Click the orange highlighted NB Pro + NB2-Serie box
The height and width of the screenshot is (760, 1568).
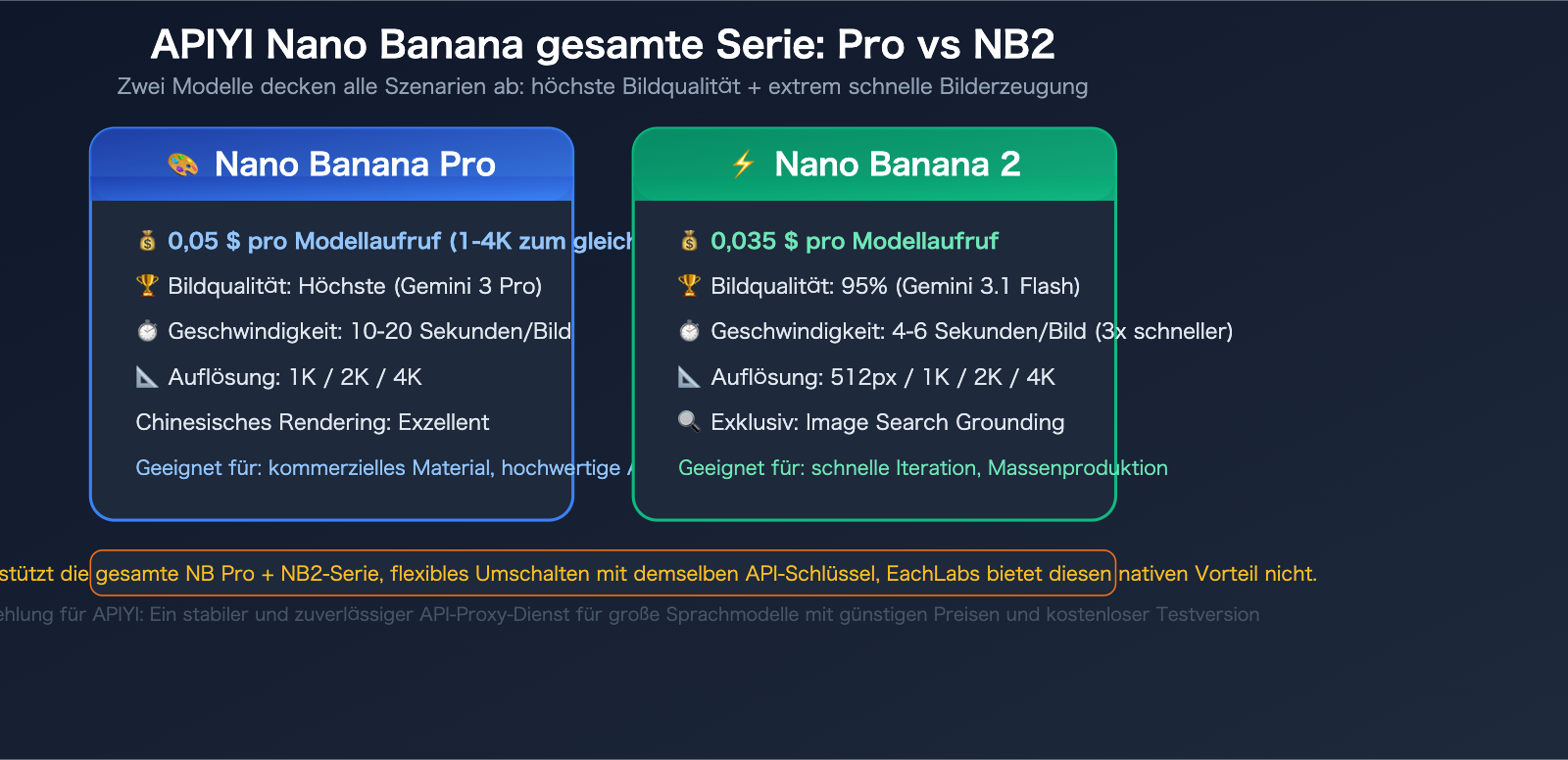pyautogui.click(x=603, y=574)
